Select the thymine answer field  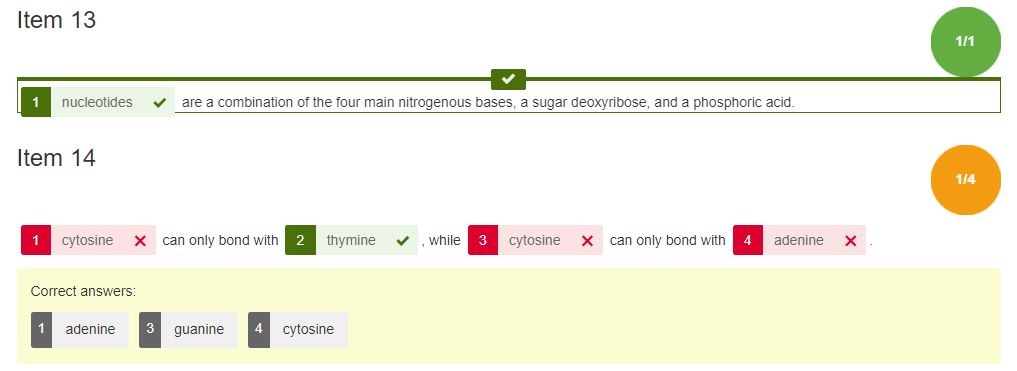(352, 240)
